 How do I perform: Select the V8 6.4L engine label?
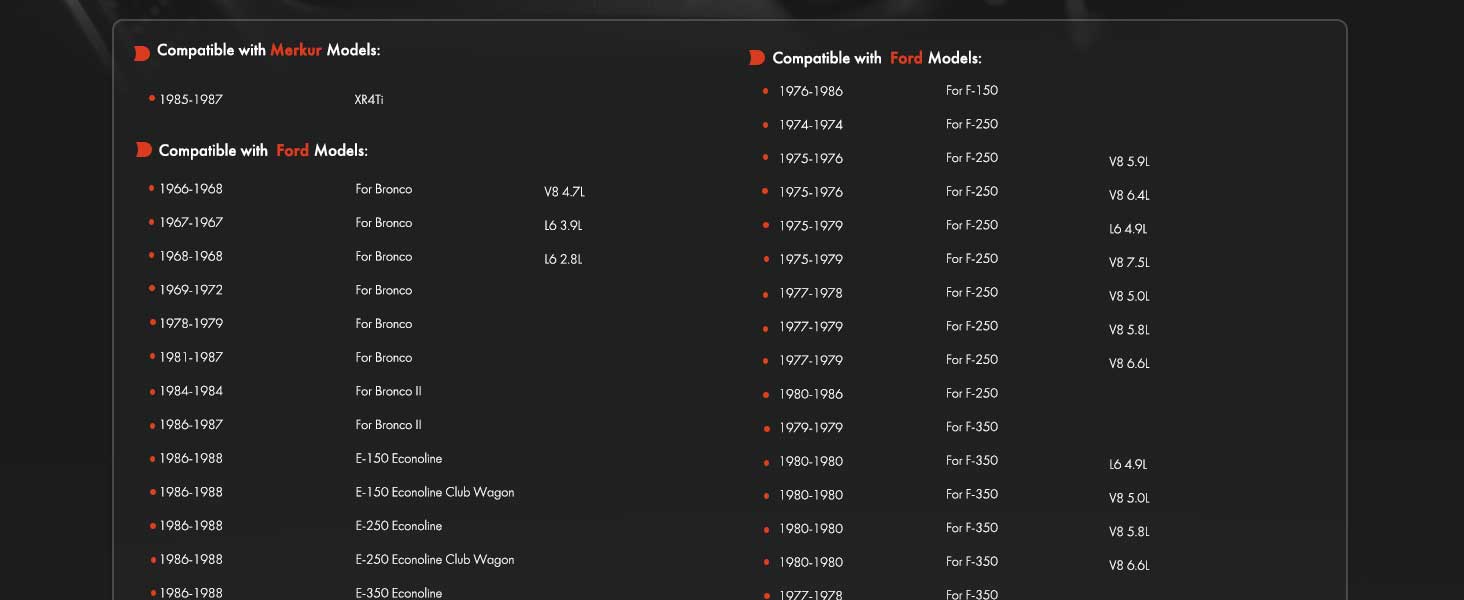point(1129,196)
